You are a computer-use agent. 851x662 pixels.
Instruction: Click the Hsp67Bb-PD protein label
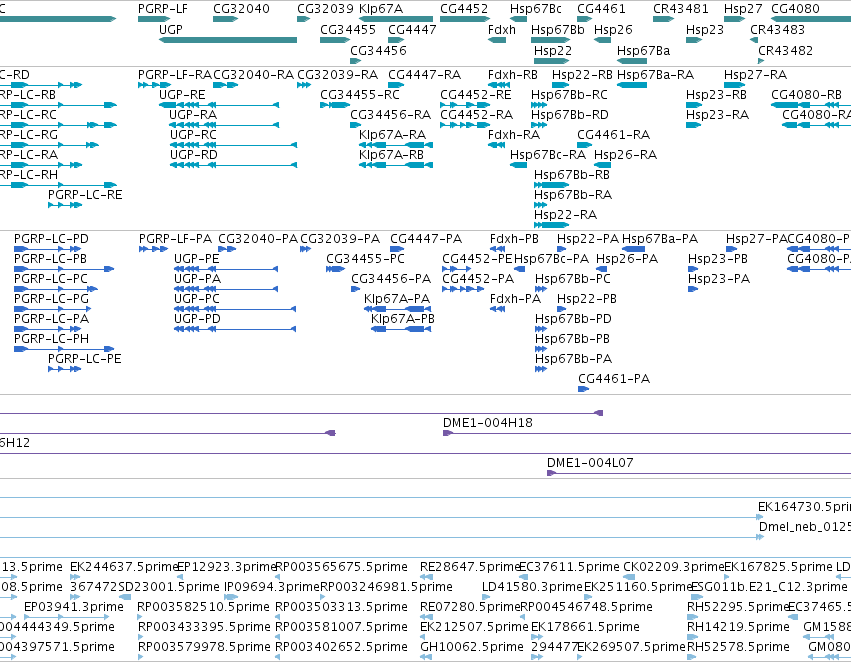573,319
